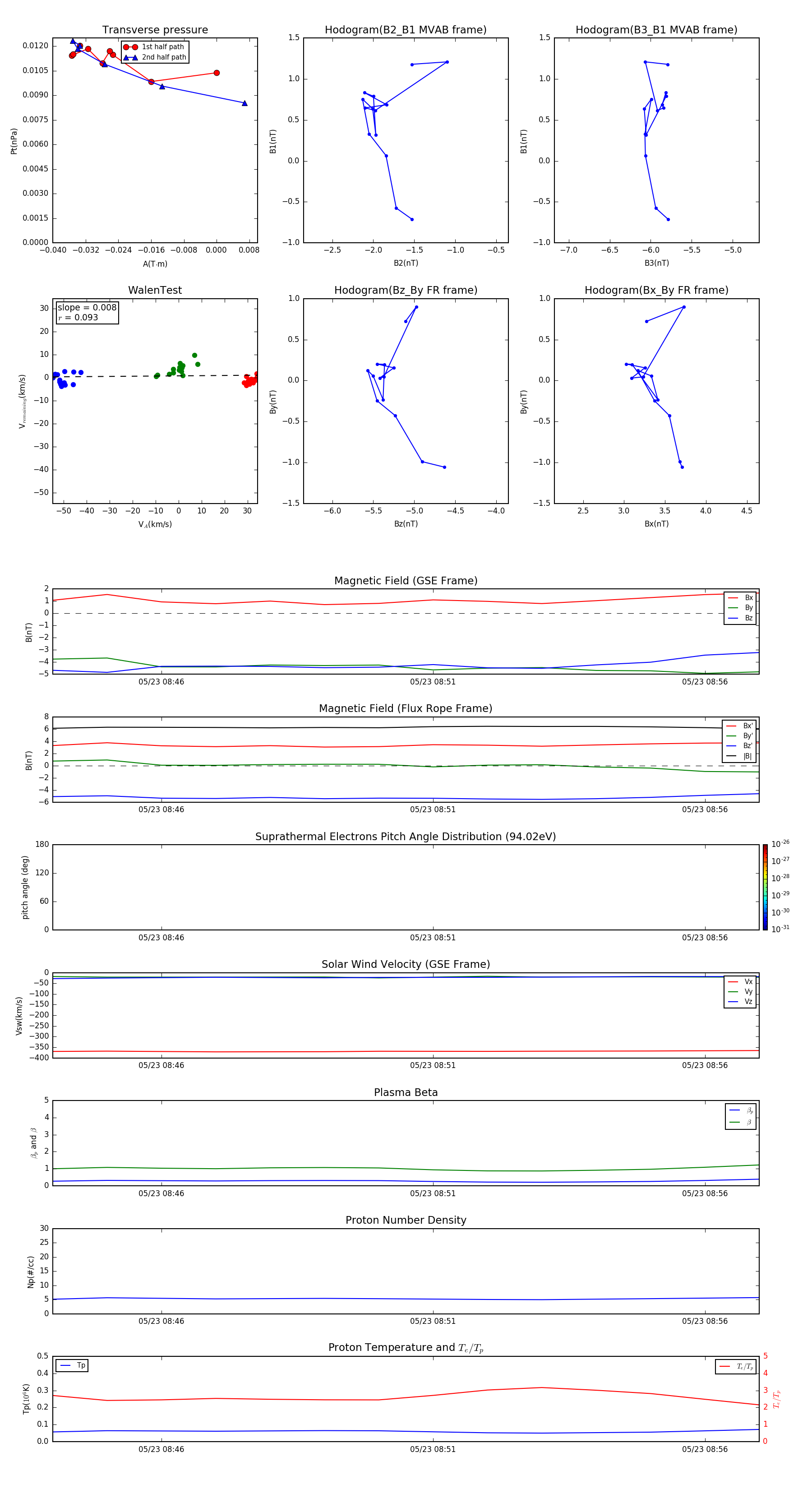Click the 'Transverse pressure' plot title
The image size is (812, 1489).
[155, 30]
